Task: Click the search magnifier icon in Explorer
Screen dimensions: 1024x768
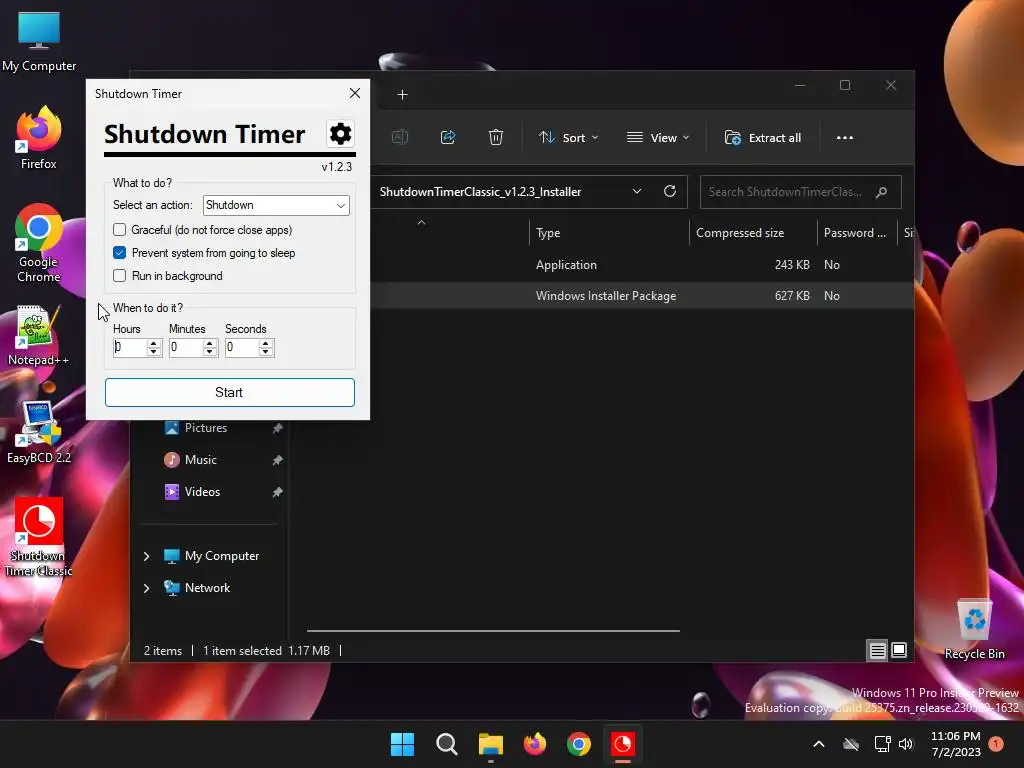Action: [882, 192]
